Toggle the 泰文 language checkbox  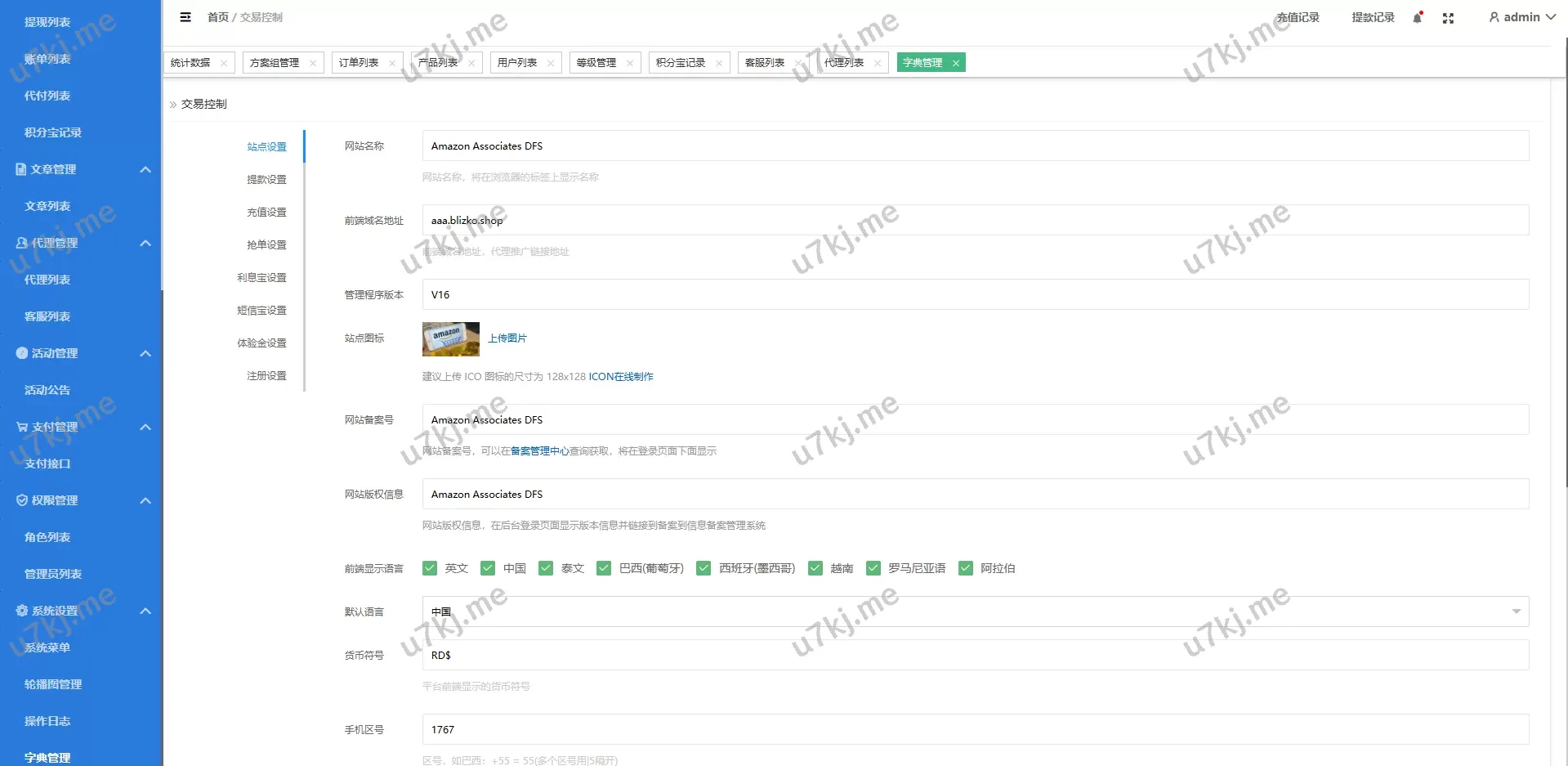pyautogui.click(x=546, y=568)
